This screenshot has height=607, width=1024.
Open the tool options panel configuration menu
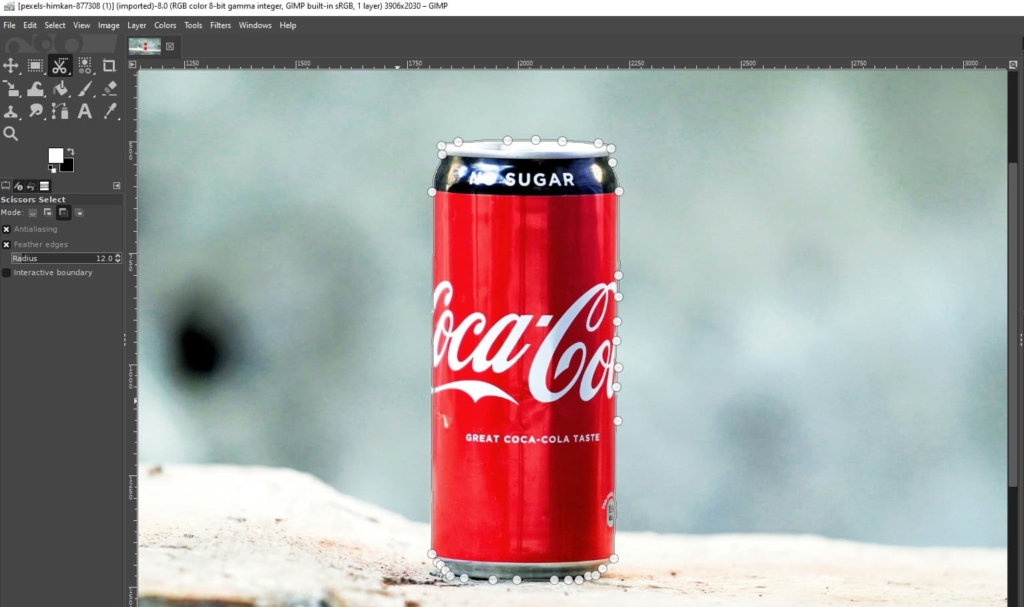pos(116,186)
